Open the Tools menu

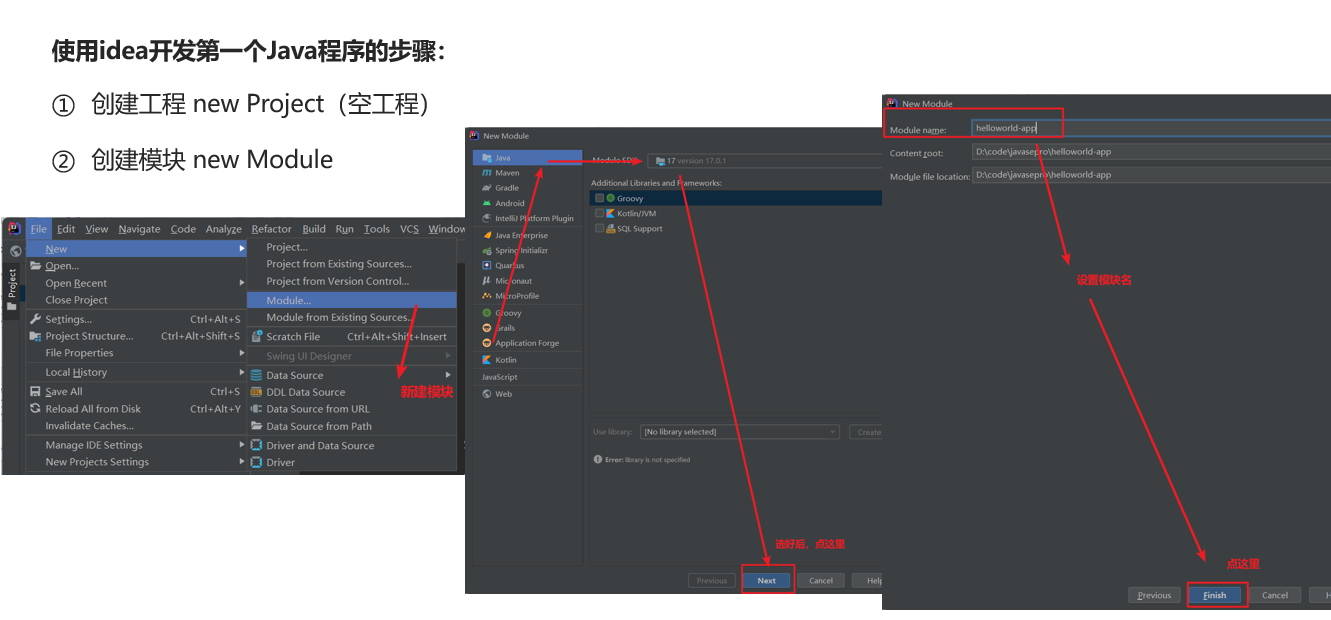click(x=376, y=229)
